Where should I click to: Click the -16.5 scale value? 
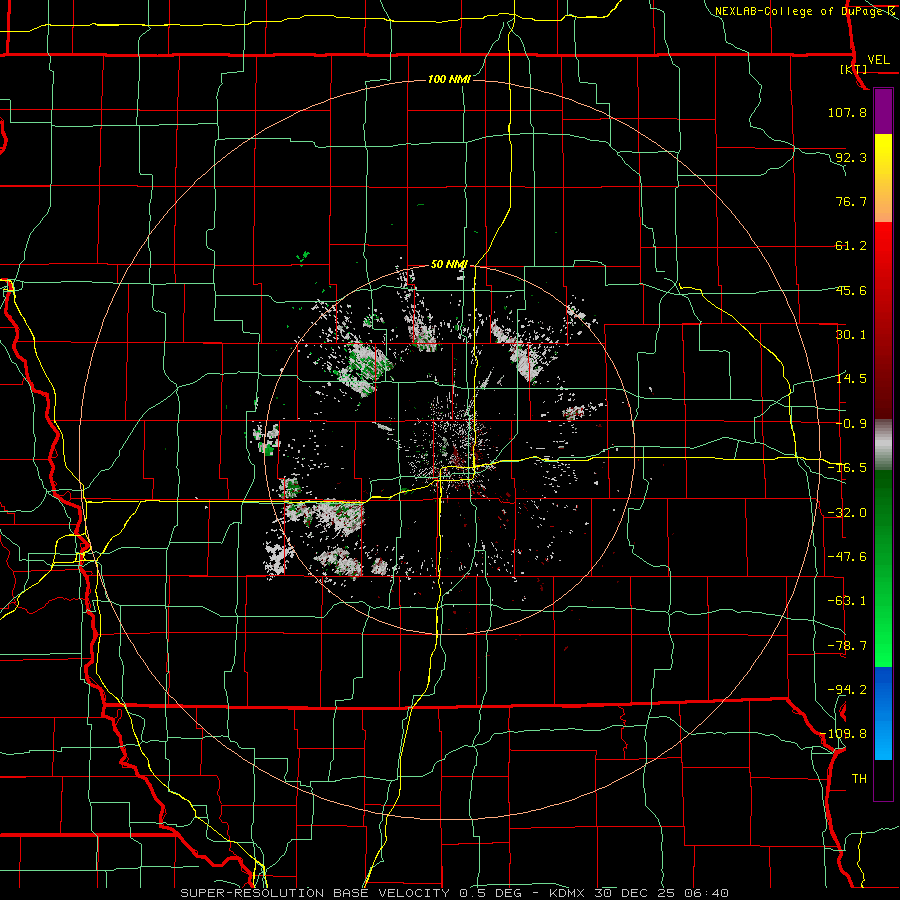(847, 468)
